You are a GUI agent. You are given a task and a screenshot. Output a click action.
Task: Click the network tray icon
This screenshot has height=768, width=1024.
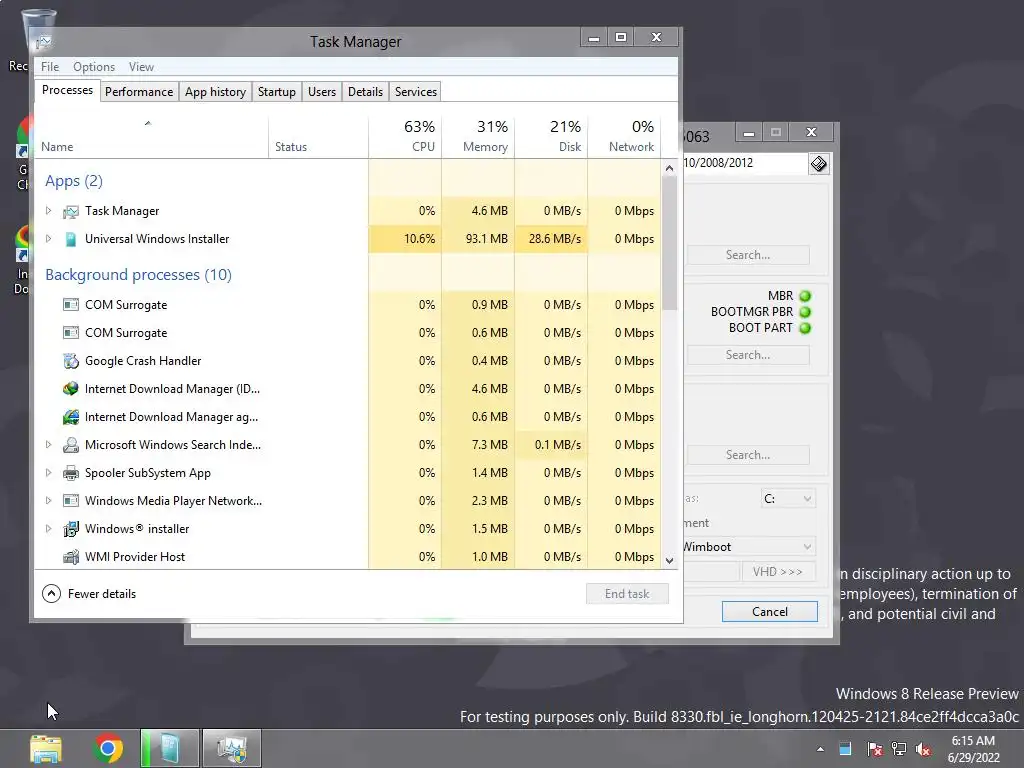pos(899,749)
